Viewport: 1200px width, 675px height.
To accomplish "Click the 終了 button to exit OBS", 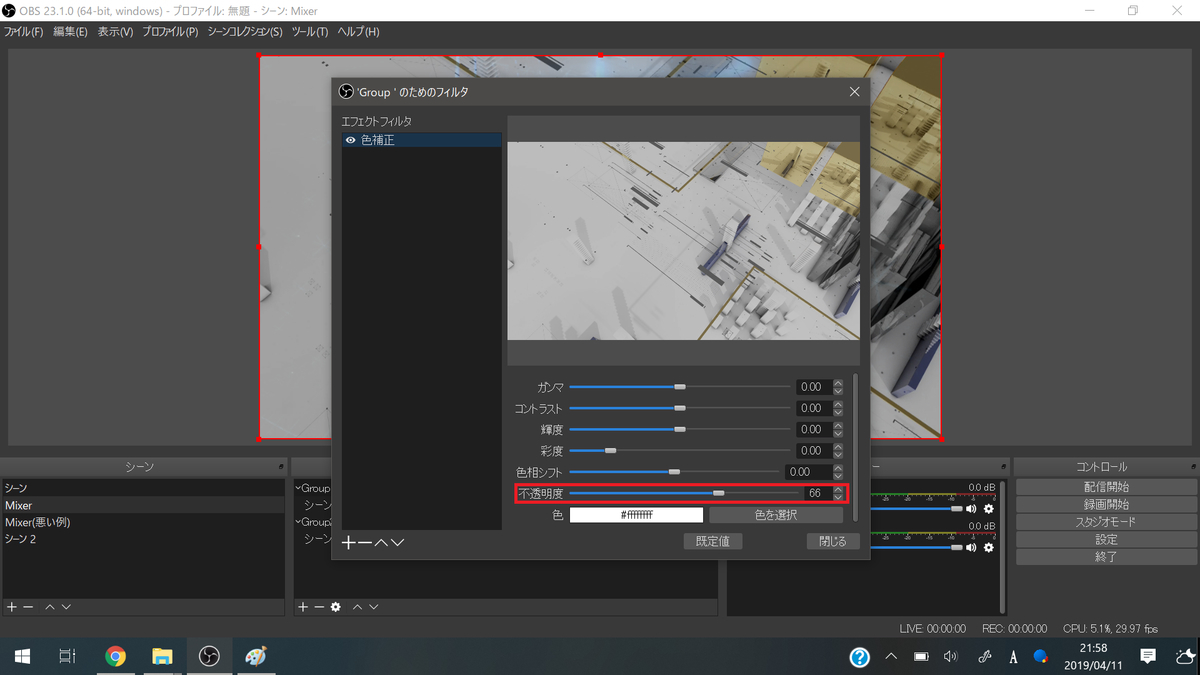I will [1106, 557].
